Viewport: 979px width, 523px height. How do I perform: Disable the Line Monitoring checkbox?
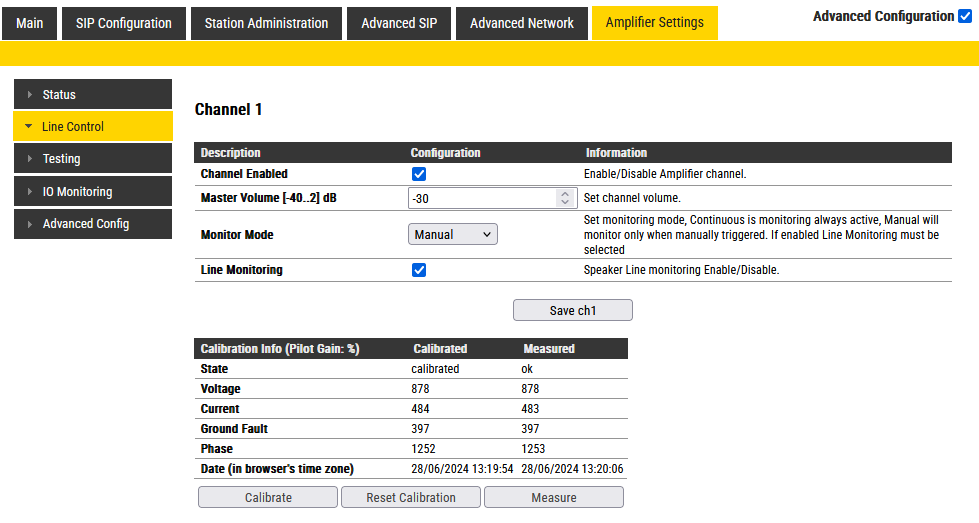419,270
